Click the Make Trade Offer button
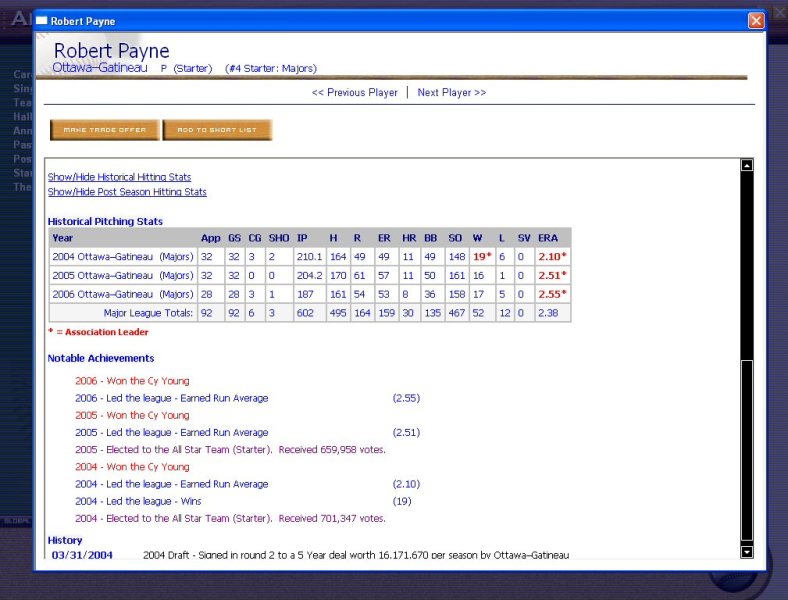This screenshot has height=600, width=788. [105, 130]
